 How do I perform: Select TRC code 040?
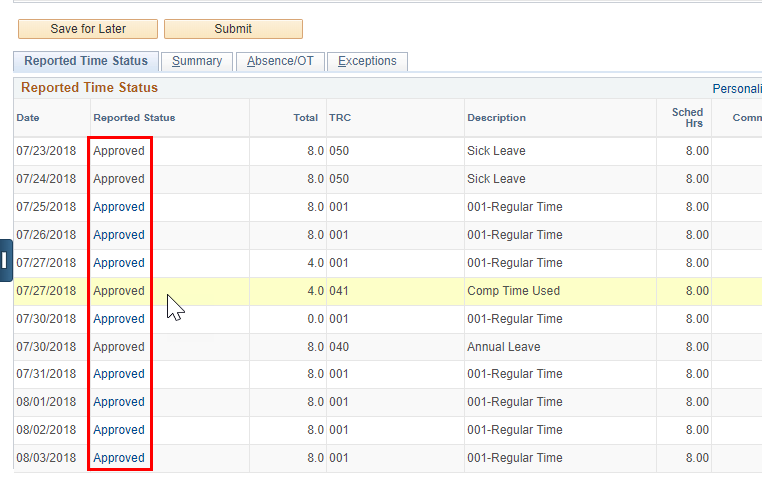339,347
